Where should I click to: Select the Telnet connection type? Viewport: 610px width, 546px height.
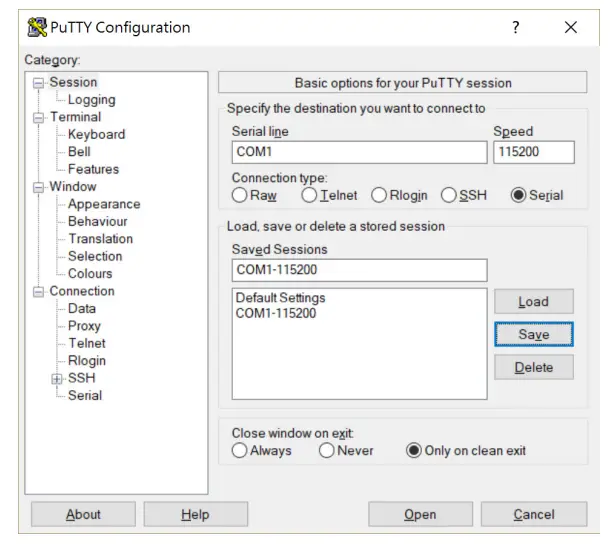(x=309, y=195)
